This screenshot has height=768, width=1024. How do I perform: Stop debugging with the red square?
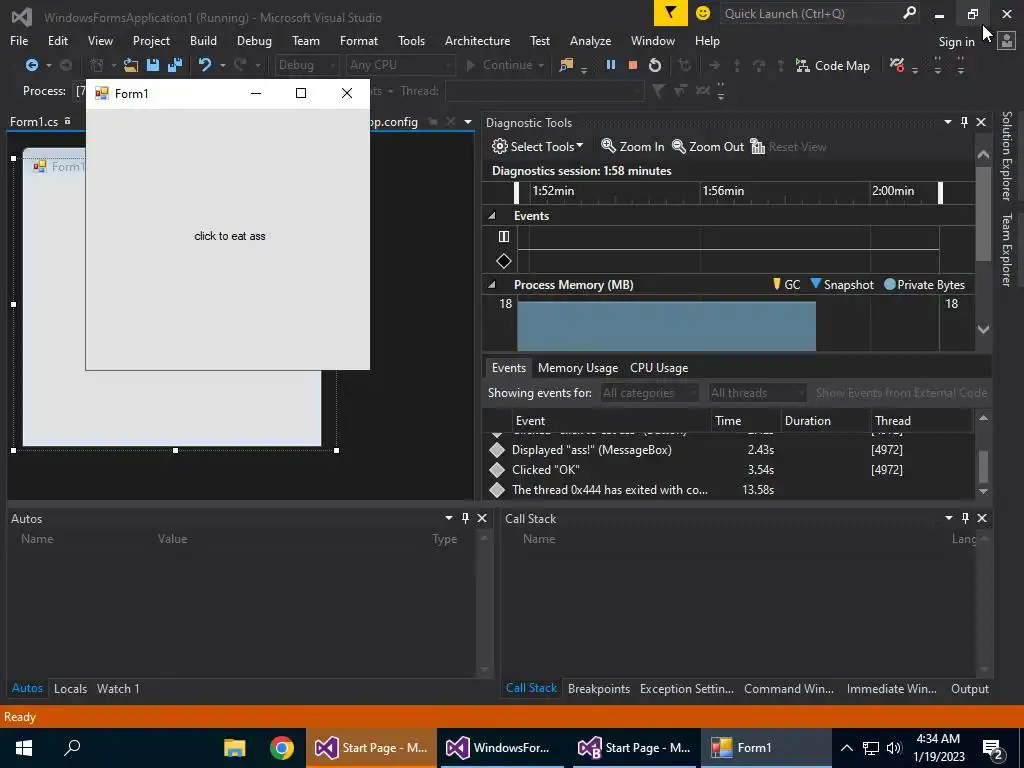(x=632, y=65)
